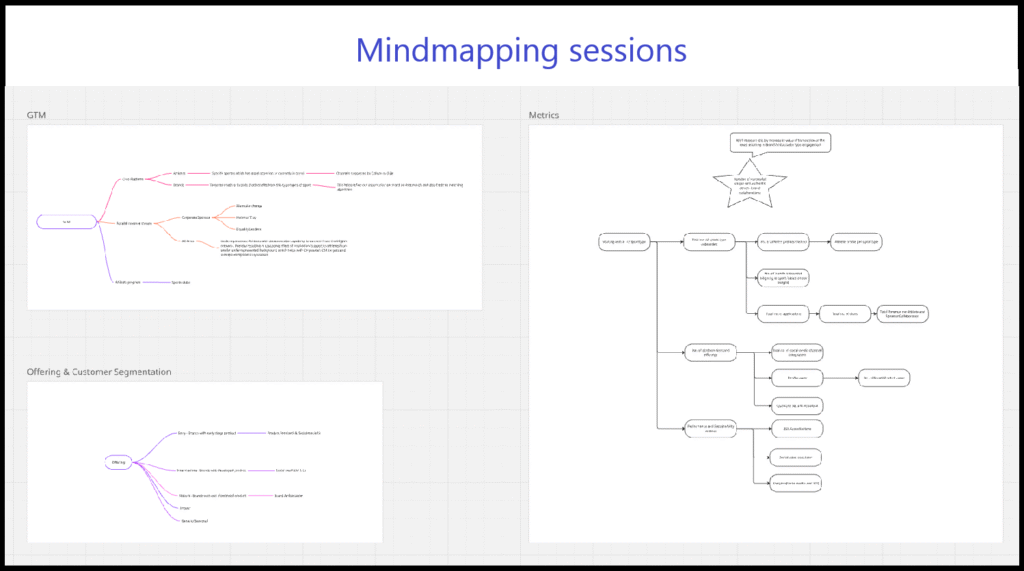This screenshot has height=571, width=1024.
Task: Select the Brands node in GTM
Action: pos(179,185)
